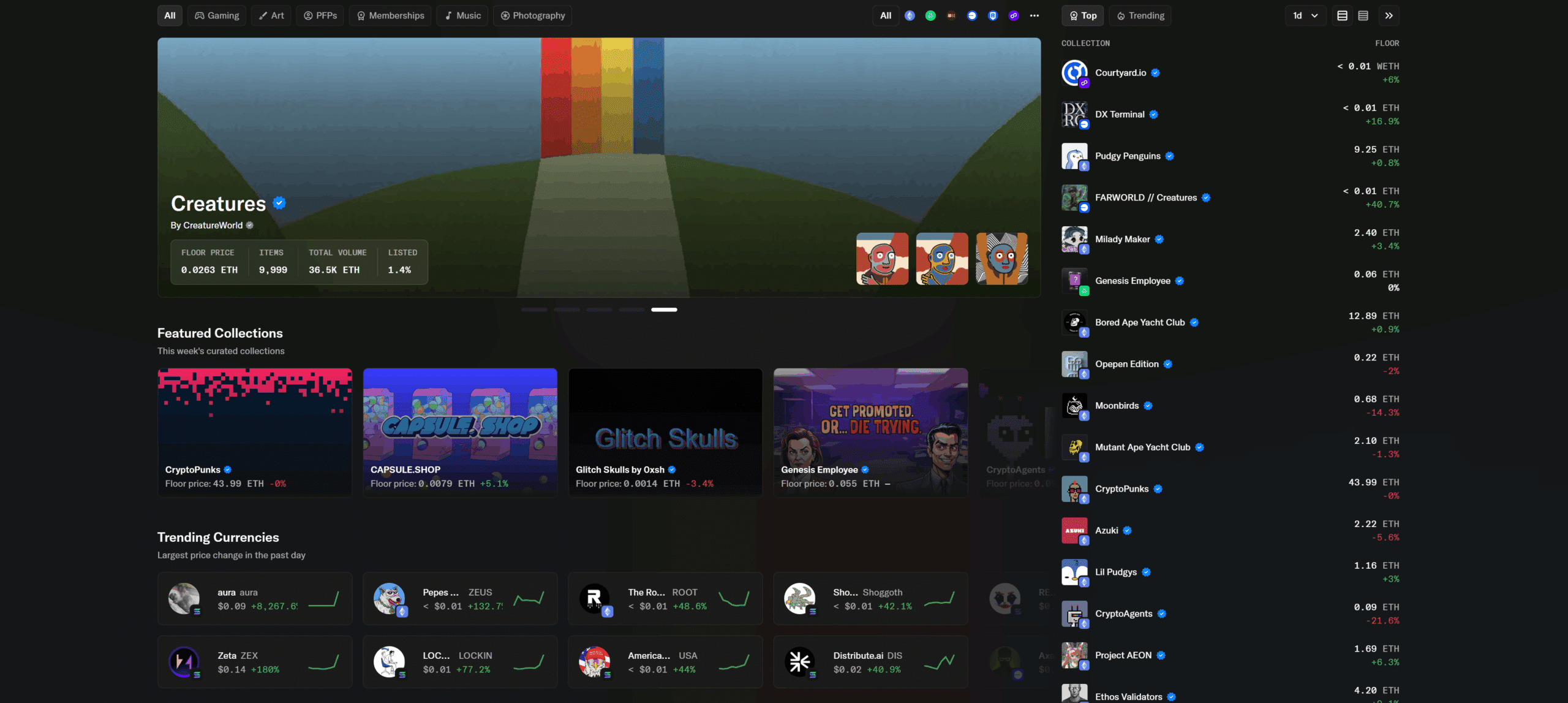Open the Distribute.ai DIS currency card

tap(870, 662)
